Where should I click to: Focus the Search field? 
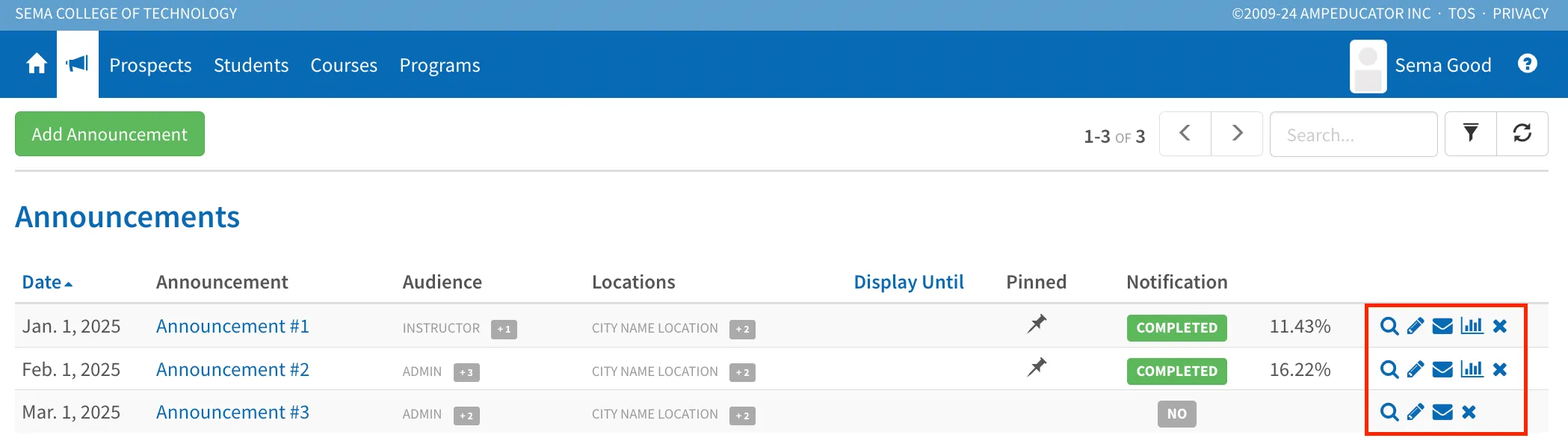(1354, 134)
